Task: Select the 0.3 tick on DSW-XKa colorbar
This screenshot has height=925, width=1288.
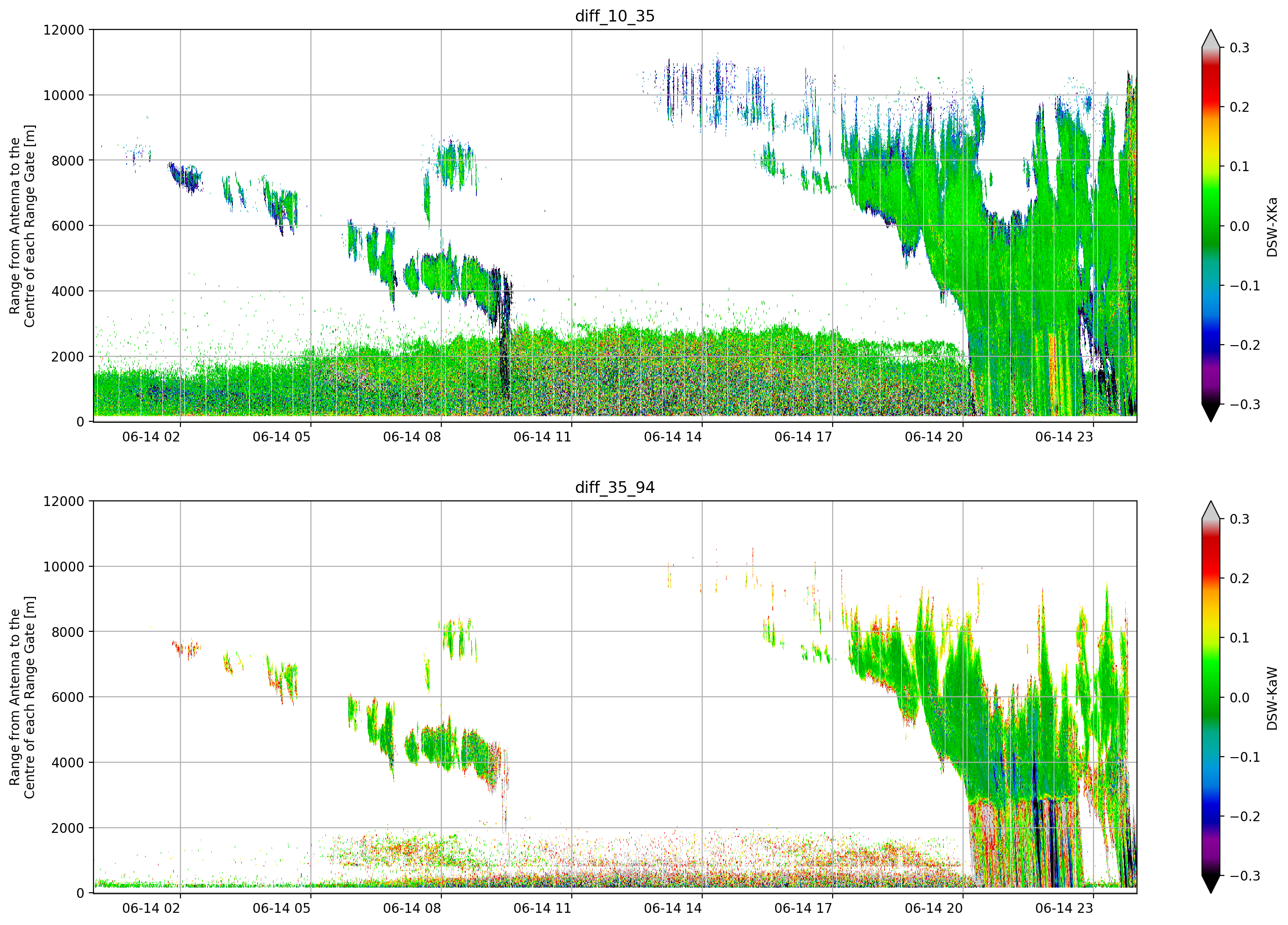Action: pyautogui.click(x=1240, y=48)
